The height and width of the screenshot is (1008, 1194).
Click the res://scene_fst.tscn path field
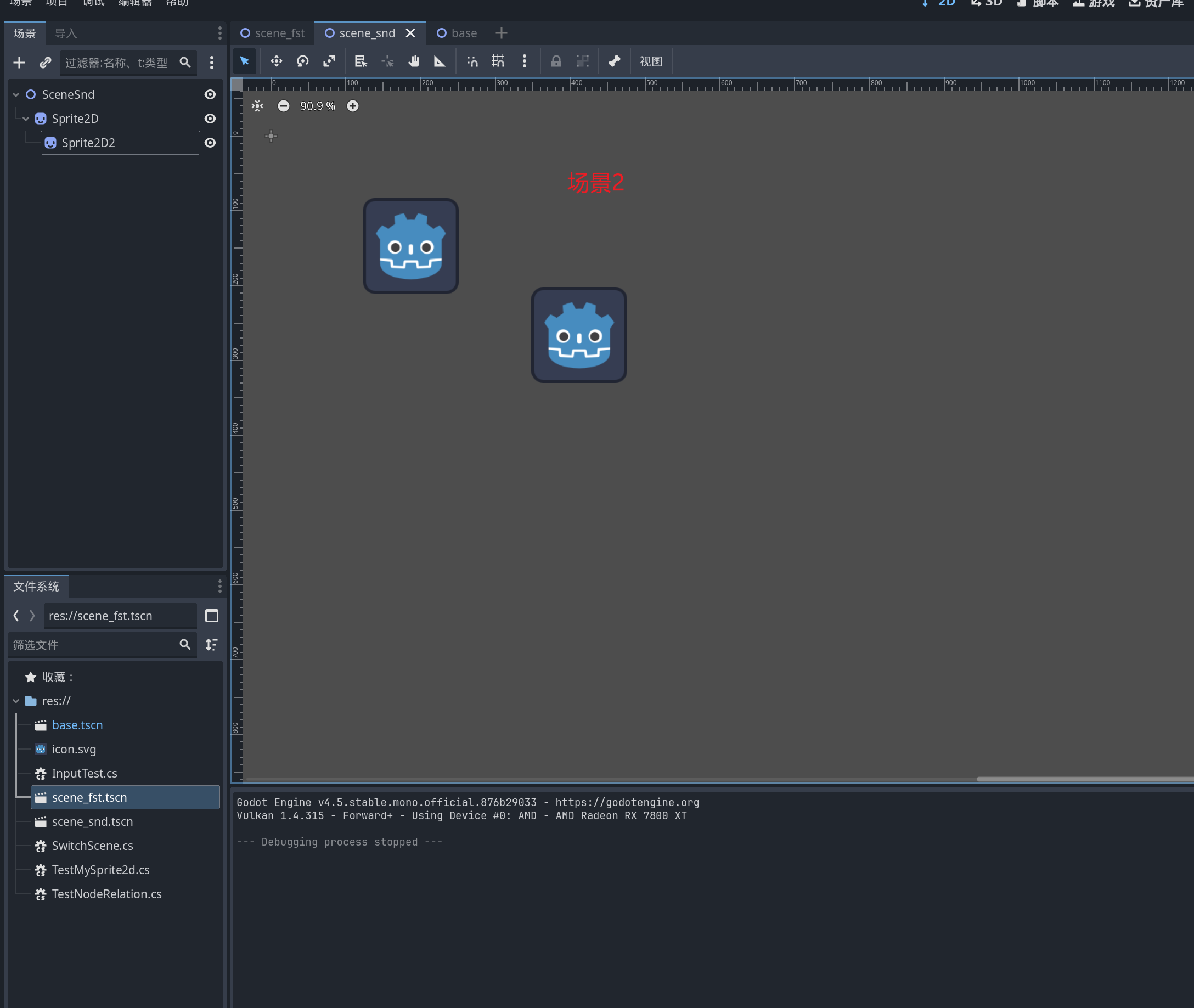tap(121, 616)
